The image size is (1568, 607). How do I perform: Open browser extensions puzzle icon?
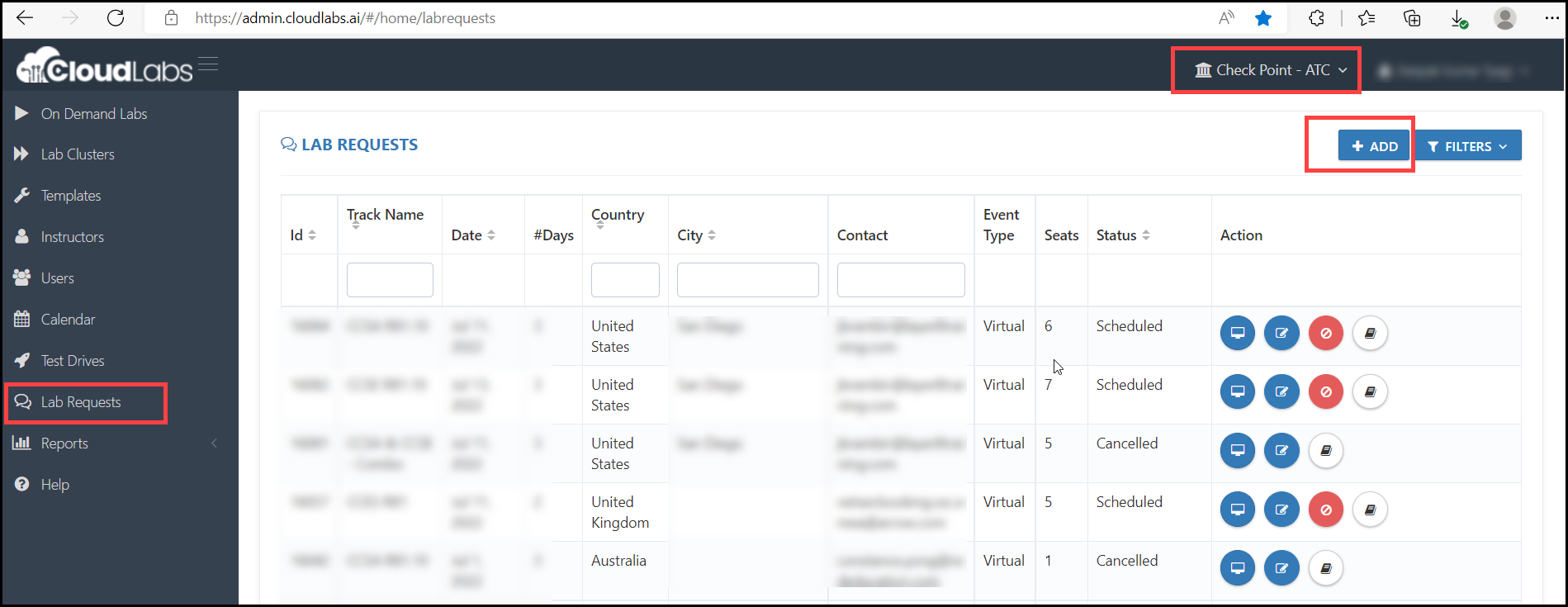(x=1317, y=17)
